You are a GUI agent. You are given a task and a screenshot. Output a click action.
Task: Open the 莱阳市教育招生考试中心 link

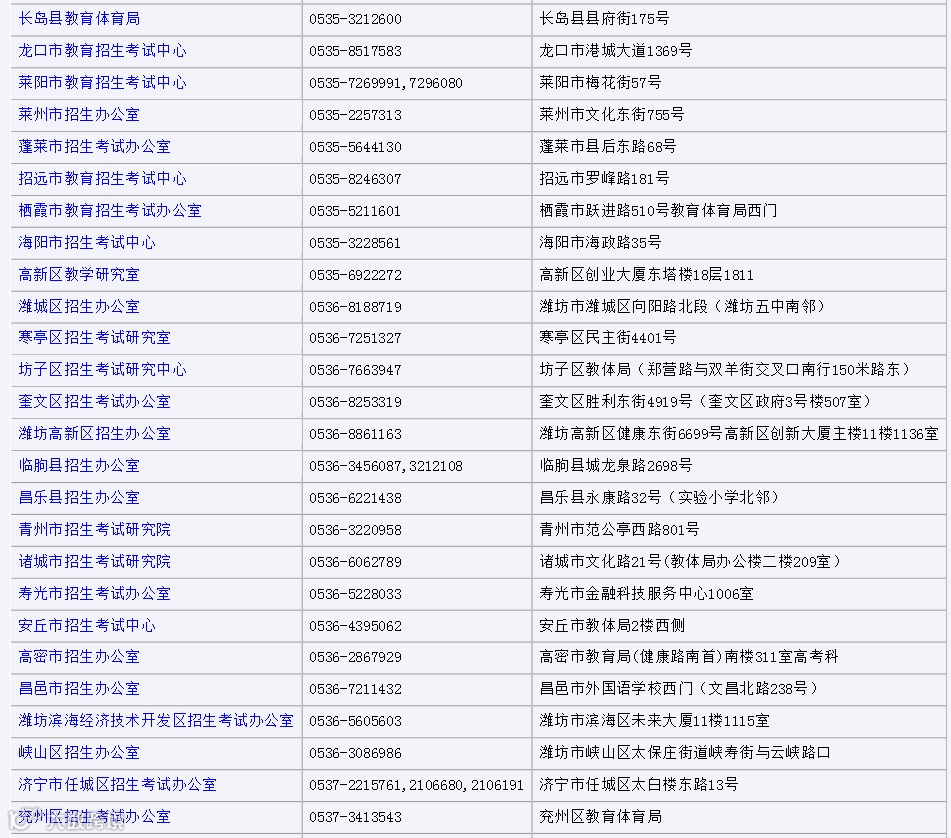coord(102,82)
